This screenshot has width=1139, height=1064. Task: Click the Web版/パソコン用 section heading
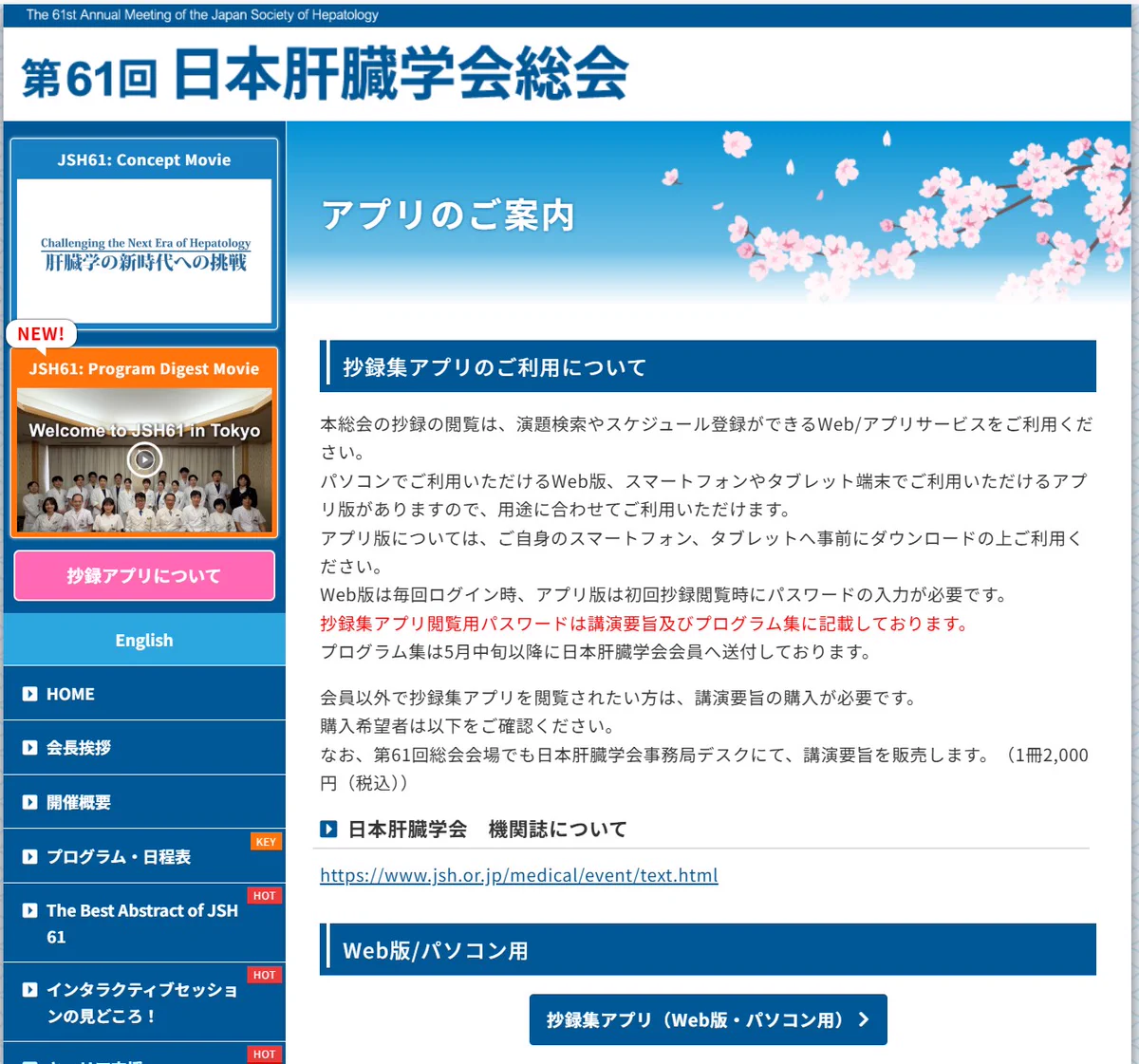(708, 949)
